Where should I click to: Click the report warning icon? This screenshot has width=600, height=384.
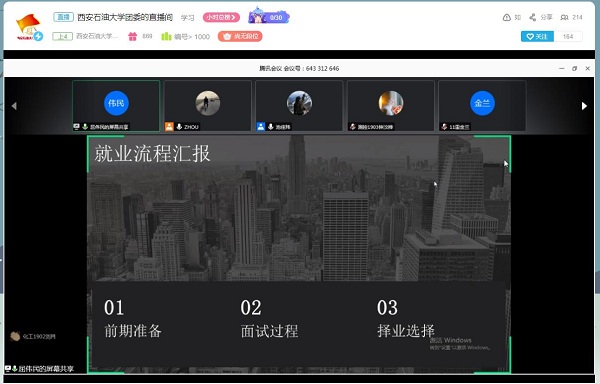tap(507, 17)
